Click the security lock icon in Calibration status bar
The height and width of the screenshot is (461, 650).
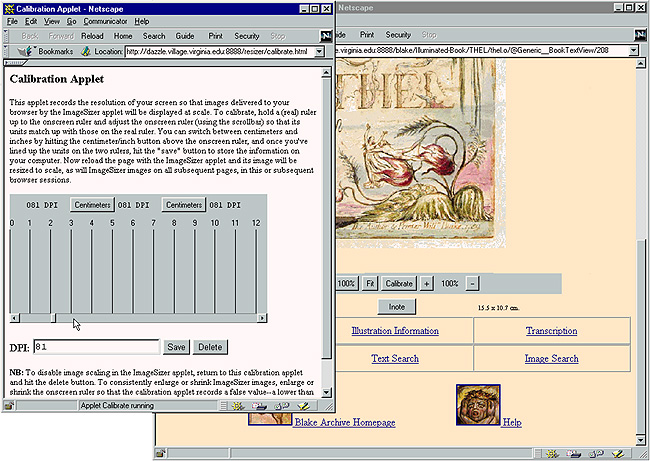pos(9,405)
